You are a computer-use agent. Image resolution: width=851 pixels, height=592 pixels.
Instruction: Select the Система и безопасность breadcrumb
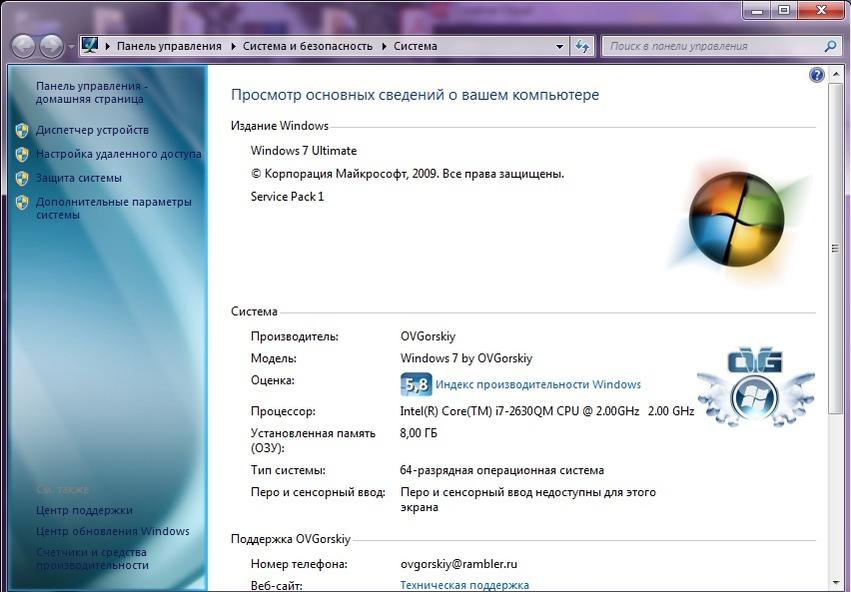coord(308,46)
